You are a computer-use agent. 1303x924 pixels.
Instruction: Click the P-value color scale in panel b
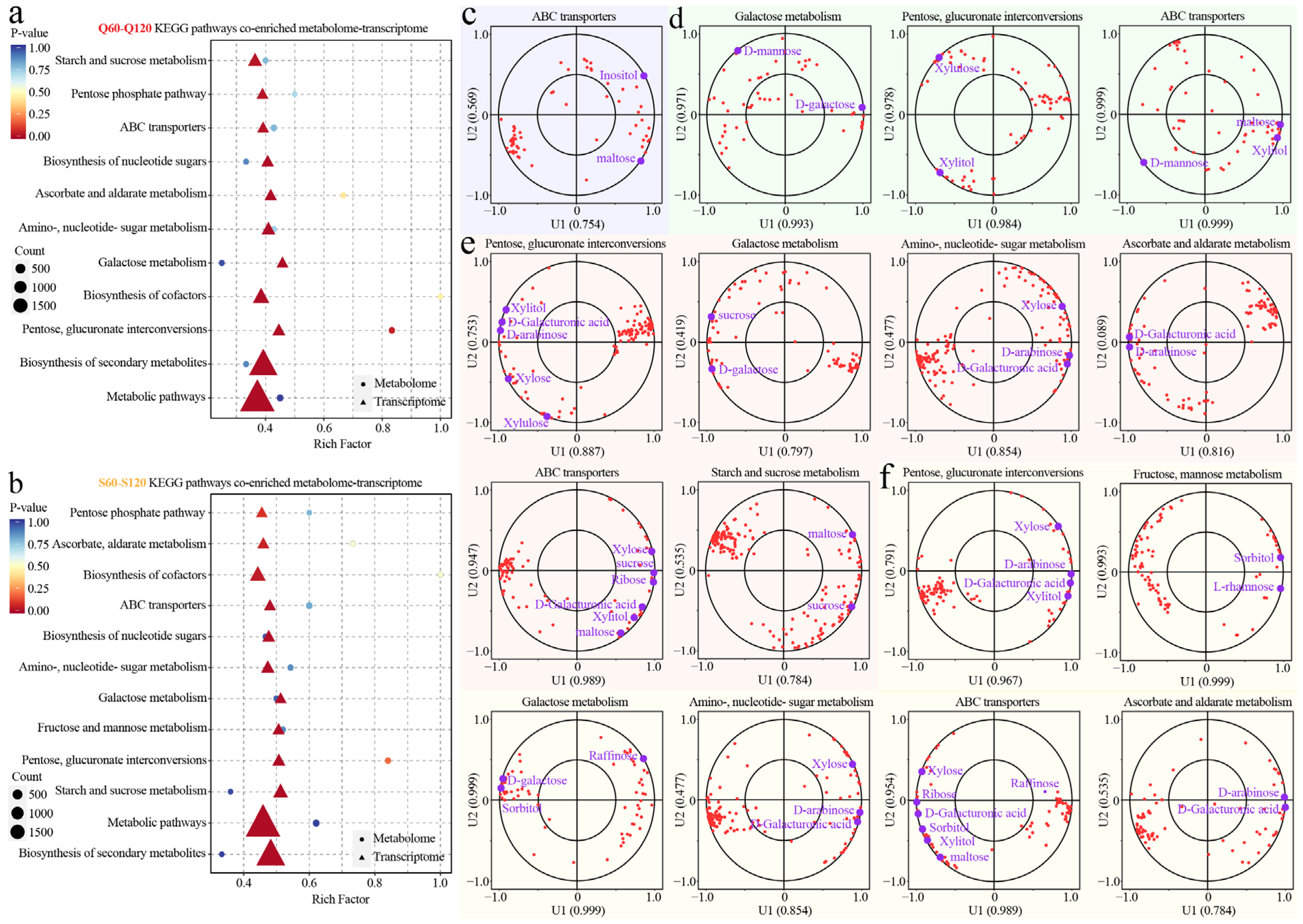click(17, 566)
